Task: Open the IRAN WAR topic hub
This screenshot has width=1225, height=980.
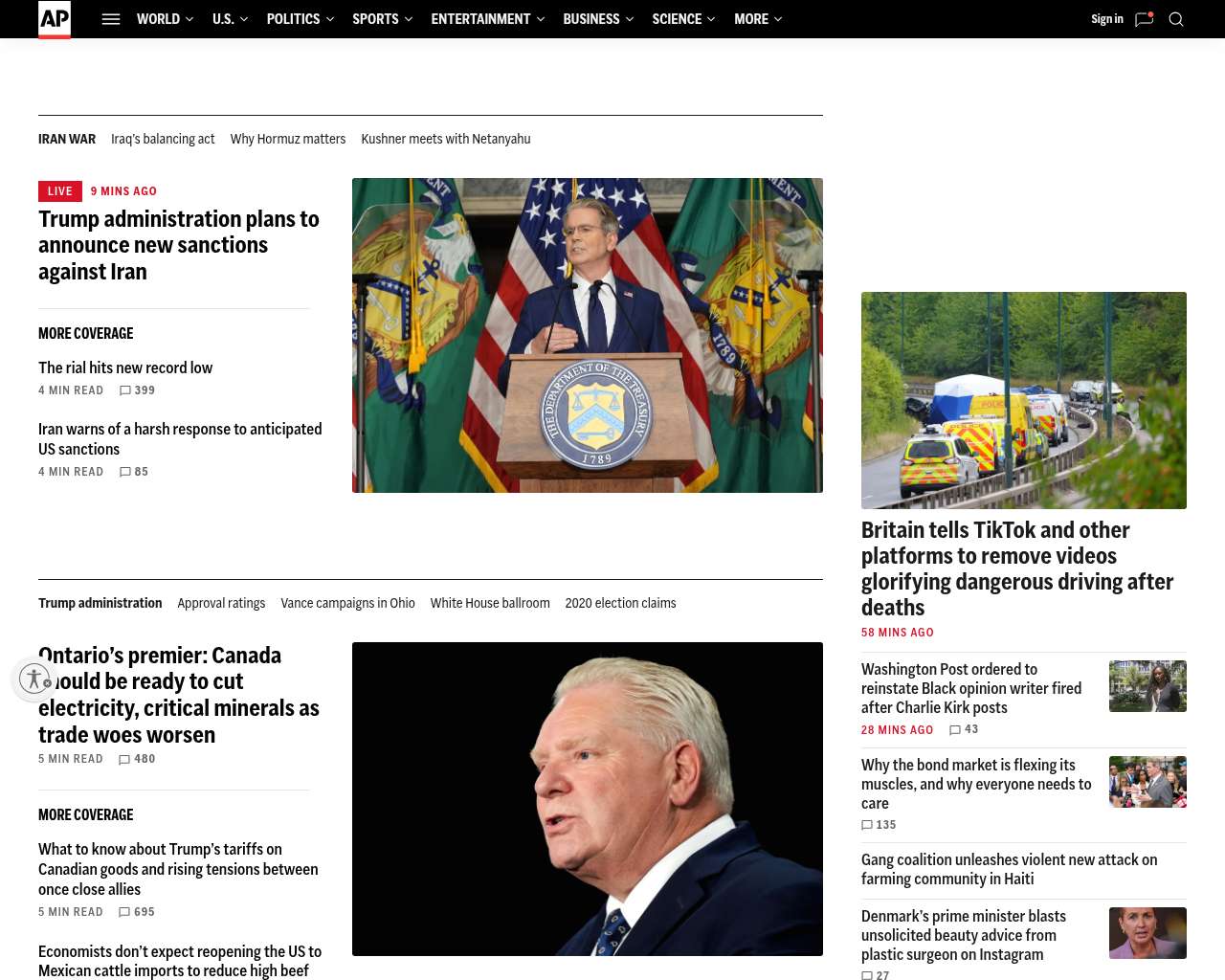Action: (x=67, y=139)
